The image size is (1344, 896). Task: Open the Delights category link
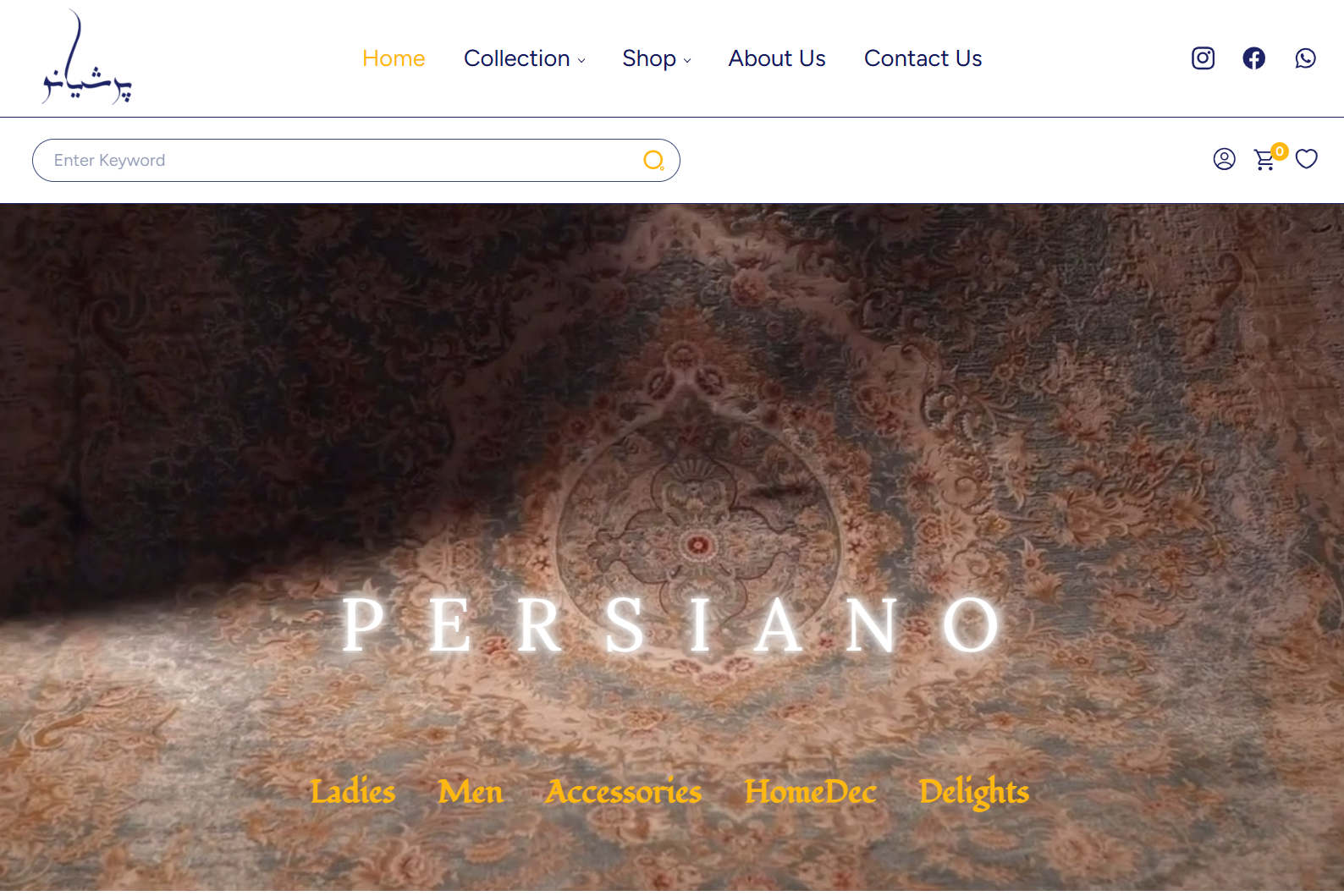(974, 793)
